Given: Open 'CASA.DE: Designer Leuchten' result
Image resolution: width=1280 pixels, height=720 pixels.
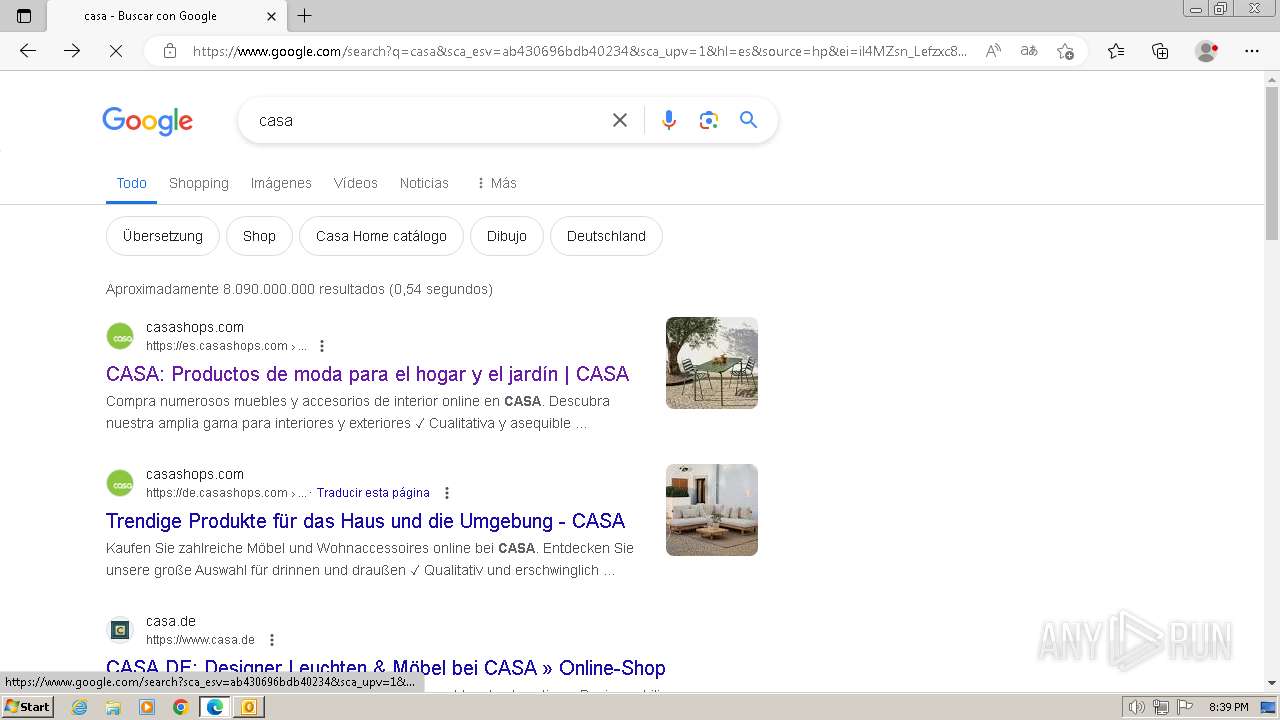Looking at the screenshot, I should pyautogui.click(x=386, y=668).
